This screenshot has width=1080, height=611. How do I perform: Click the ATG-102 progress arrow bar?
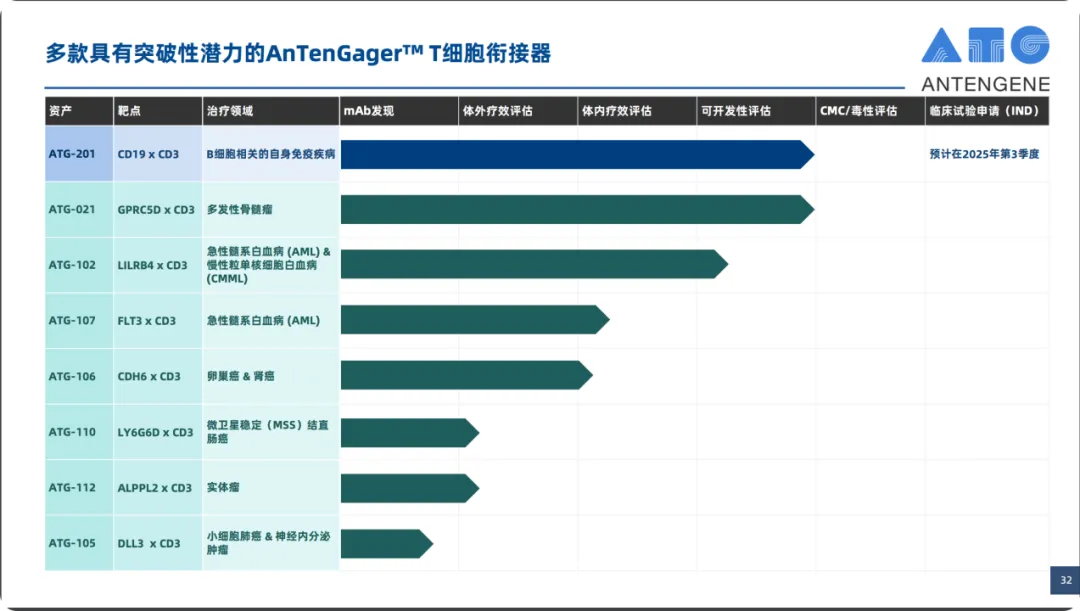click(x=532, y=264)
